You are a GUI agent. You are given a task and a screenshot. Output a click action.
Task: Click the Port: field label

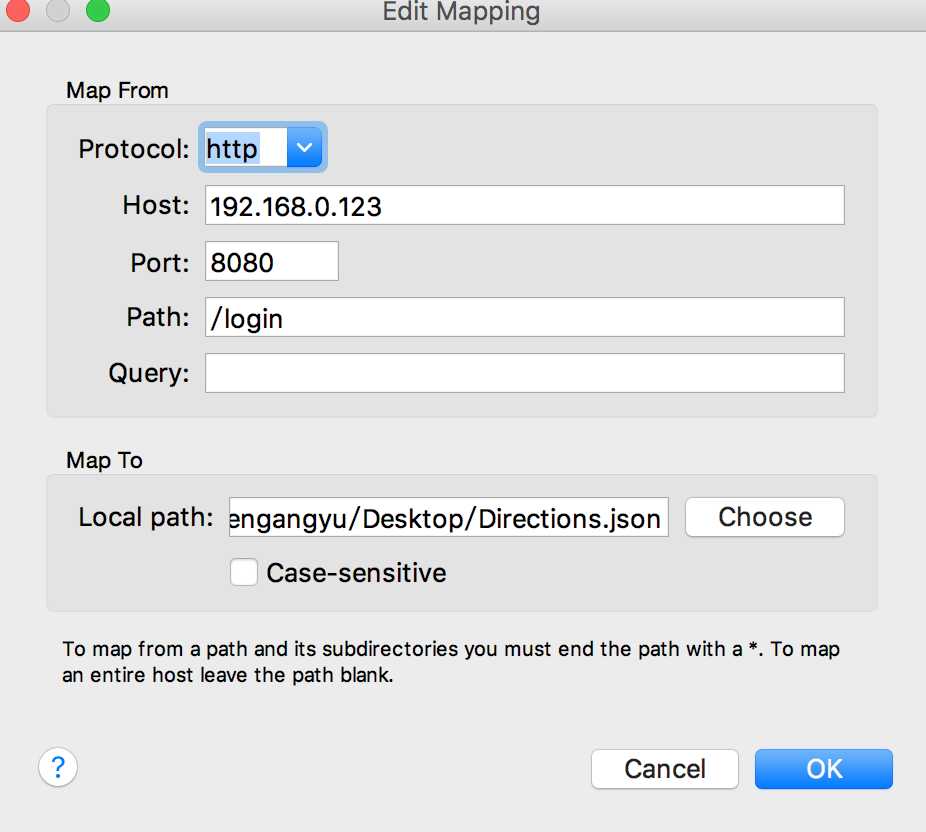[x=160, y=262]
